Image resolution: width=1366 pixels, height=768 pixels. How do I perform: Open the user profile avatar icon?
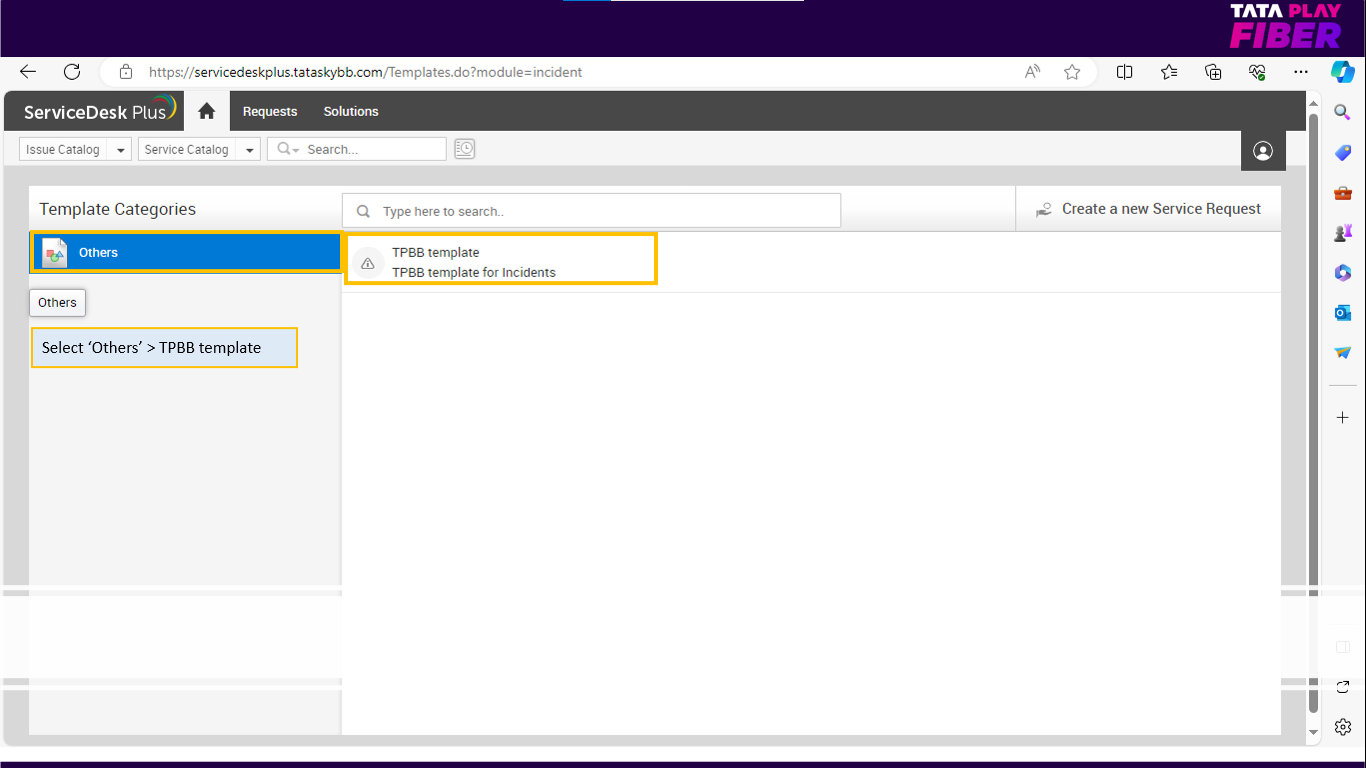[1263, 151]
